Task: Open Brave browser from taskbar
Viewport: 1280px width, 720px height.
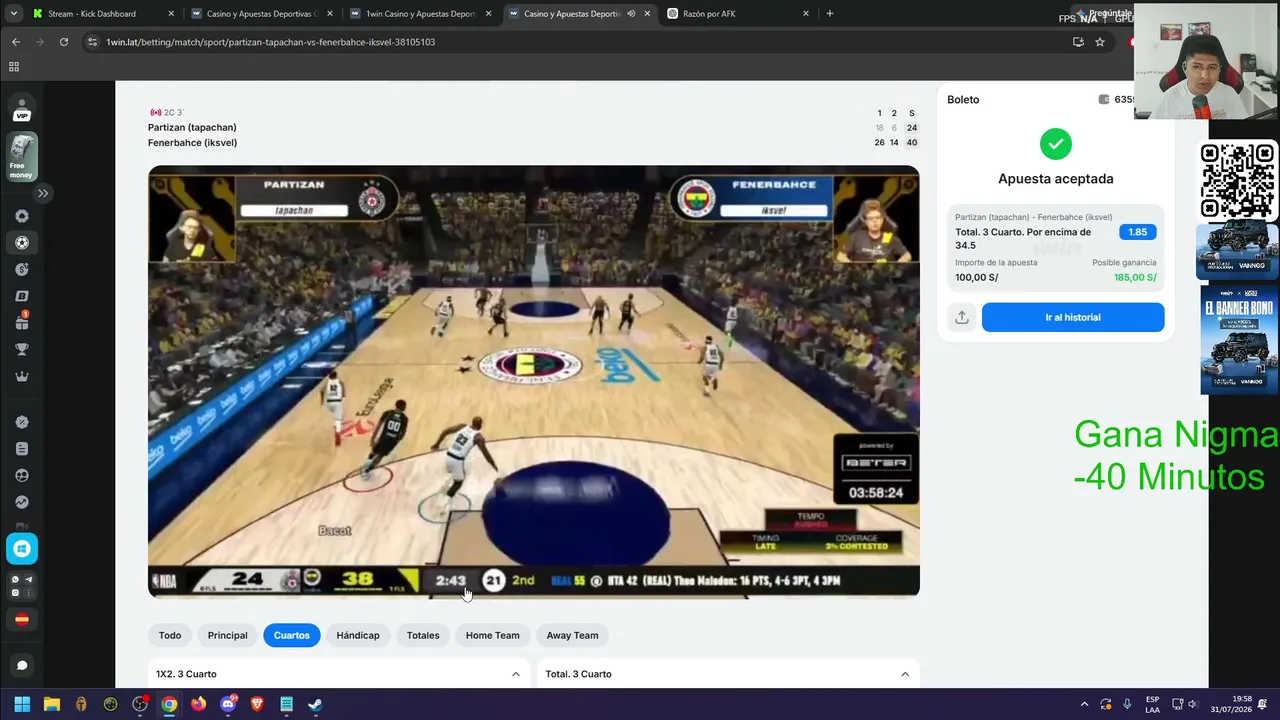Action: (x=257, y=704)
